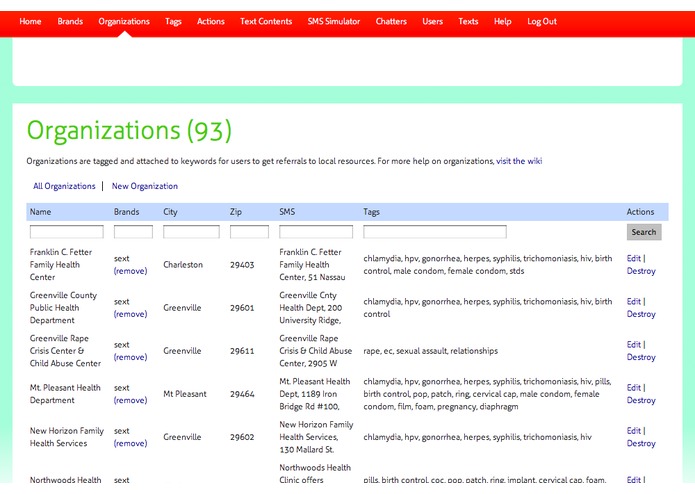Edit the Northwoods Health organization

[x=633, y=479]
